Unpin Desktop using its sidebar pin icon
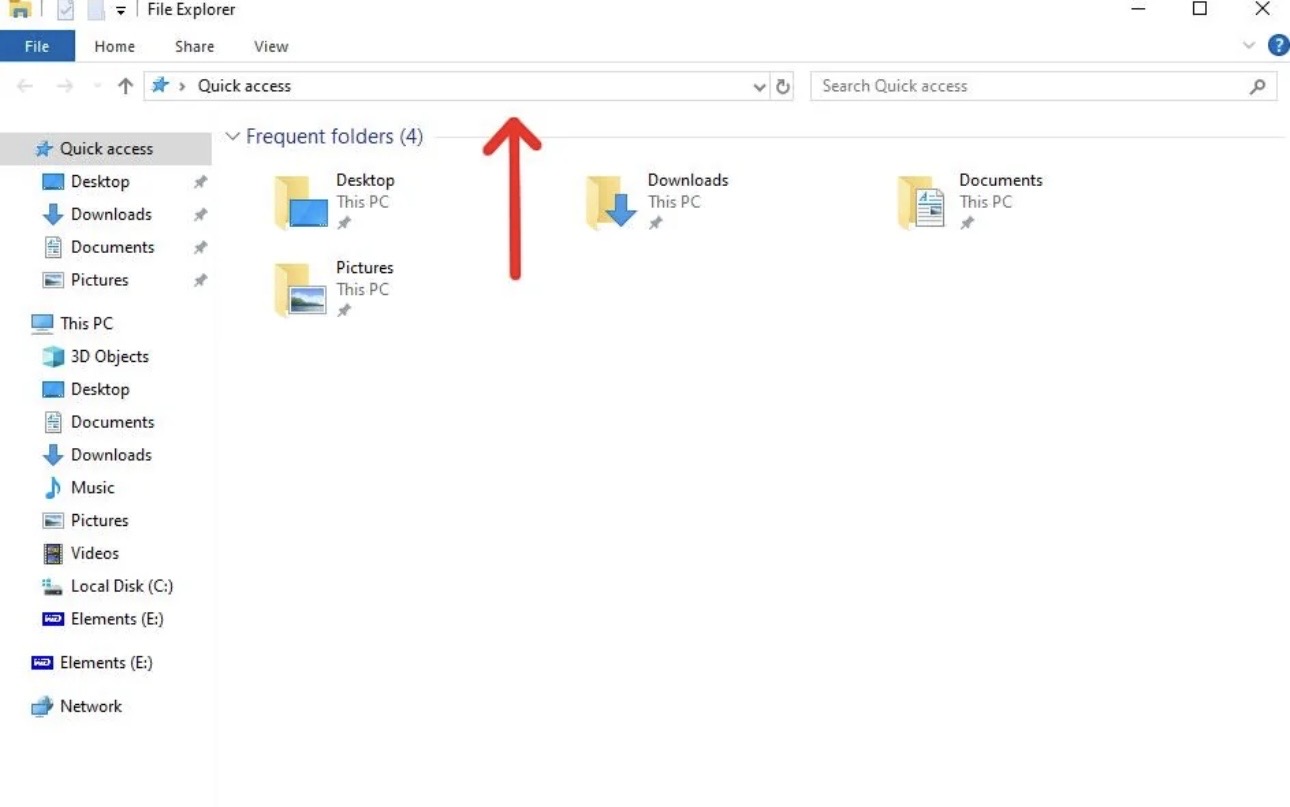This screenshot has width=1290, height=807. 200,182
